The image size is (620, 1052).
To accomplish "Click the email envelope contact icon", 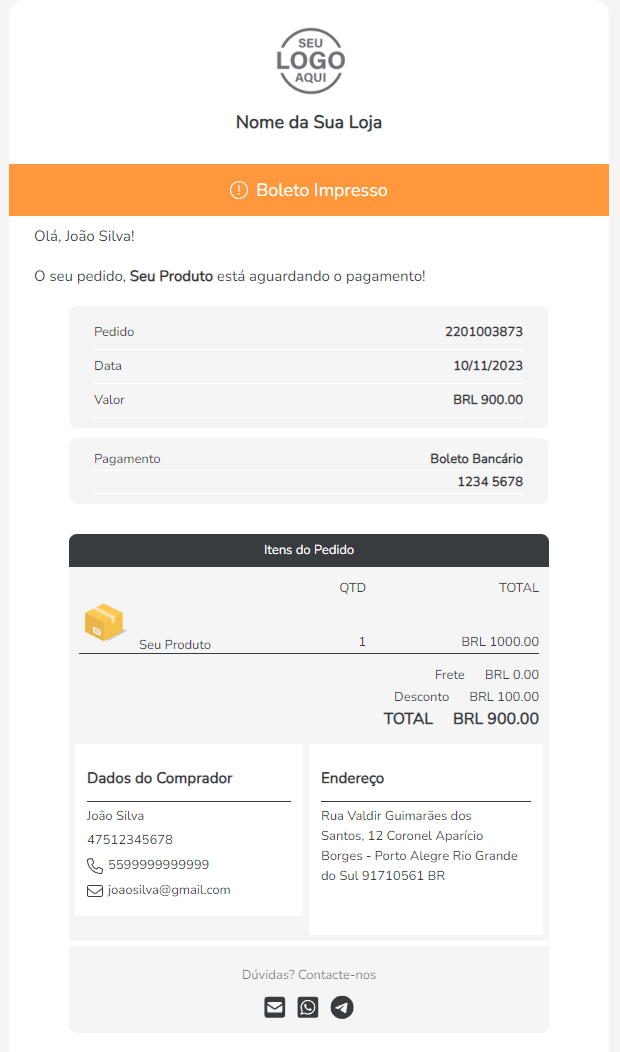I will [x=275, y=1007].
